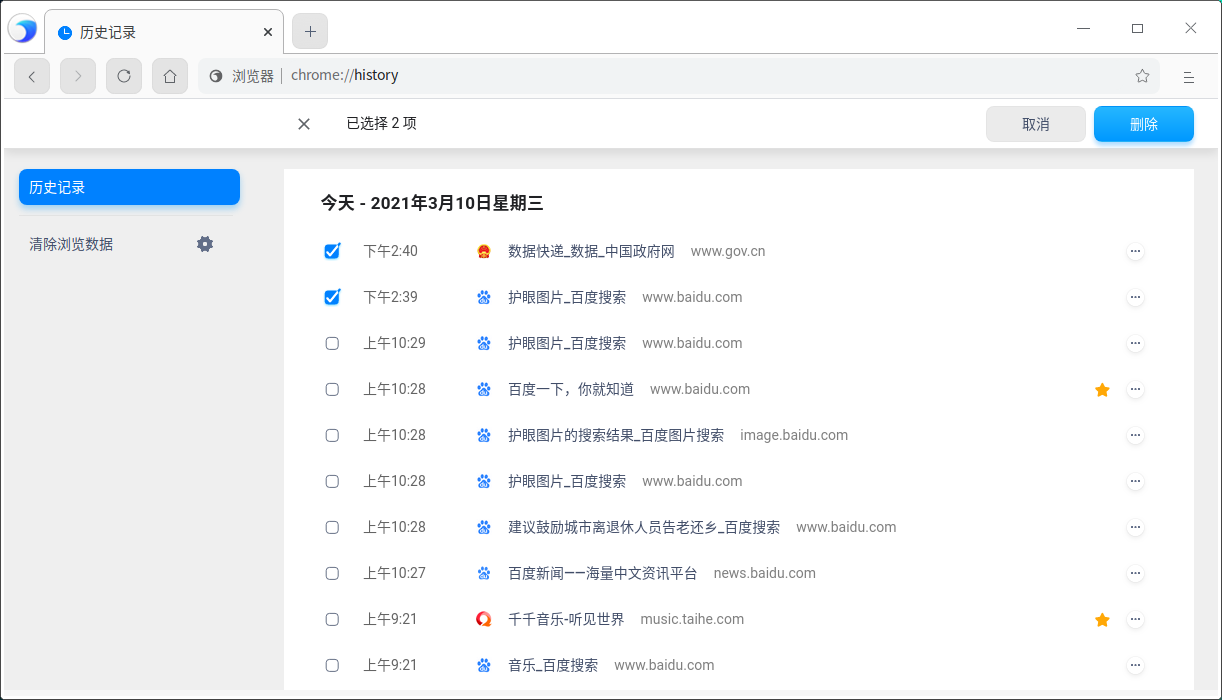Click the news.baidu.com domain text
Screen dimensions: 1222x700
[765, 573]
